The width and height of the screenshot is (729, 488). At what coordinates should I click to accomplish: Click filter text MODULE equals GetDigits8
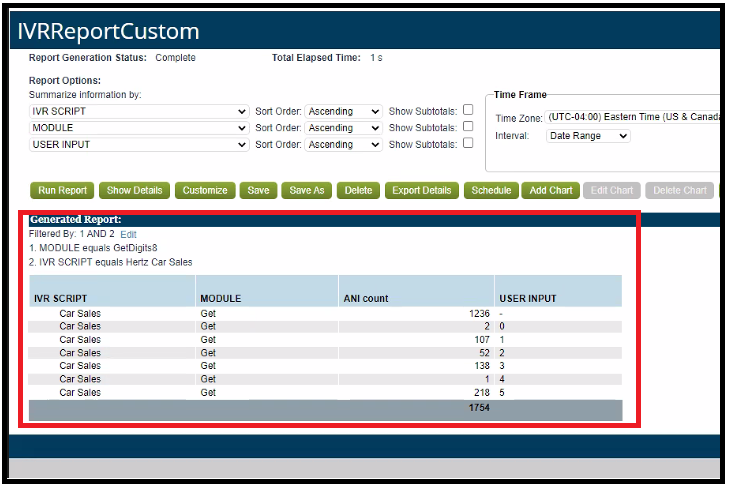tap(98, 248)
